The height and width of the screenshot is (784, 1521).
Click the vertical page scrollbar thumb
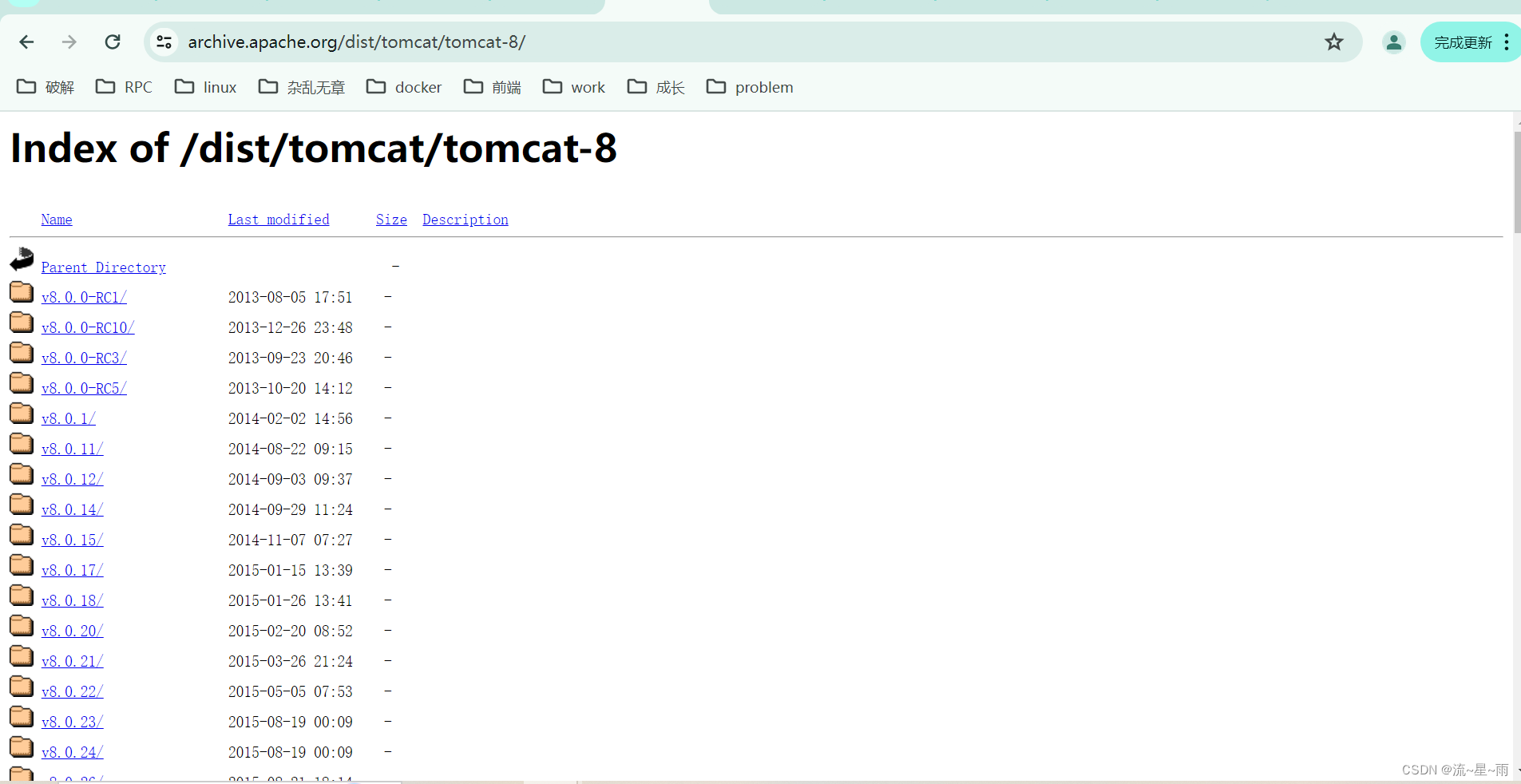1517,182
